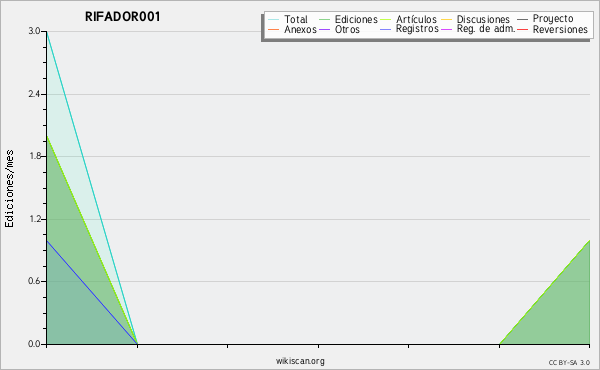Click the 1.8 y-axis value
The image size is (600, 370).
[x=34, y=156]
